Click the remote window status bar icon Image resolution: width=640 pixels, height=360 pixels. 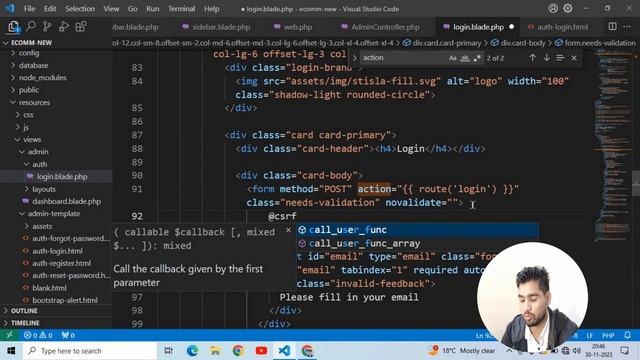(x=9, y=335)
